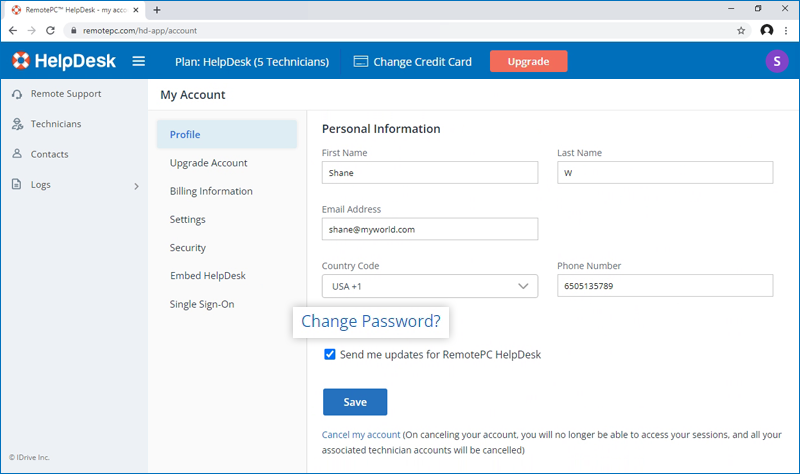Bookmark page with the star icon
Image resolution: width=800 pixels, height=474 pixels.
tap(741, 31)
